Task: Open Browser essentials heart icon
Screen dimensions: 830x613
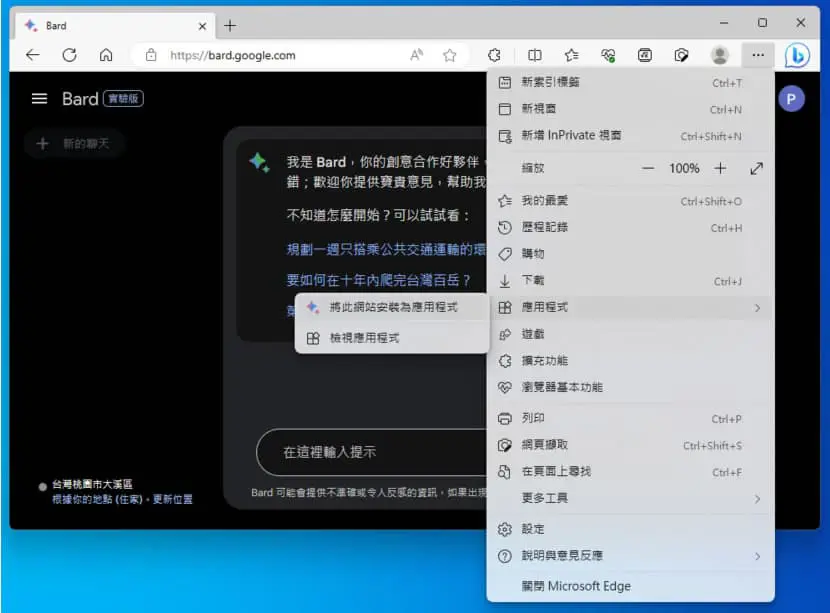Action: click(608, 55)
